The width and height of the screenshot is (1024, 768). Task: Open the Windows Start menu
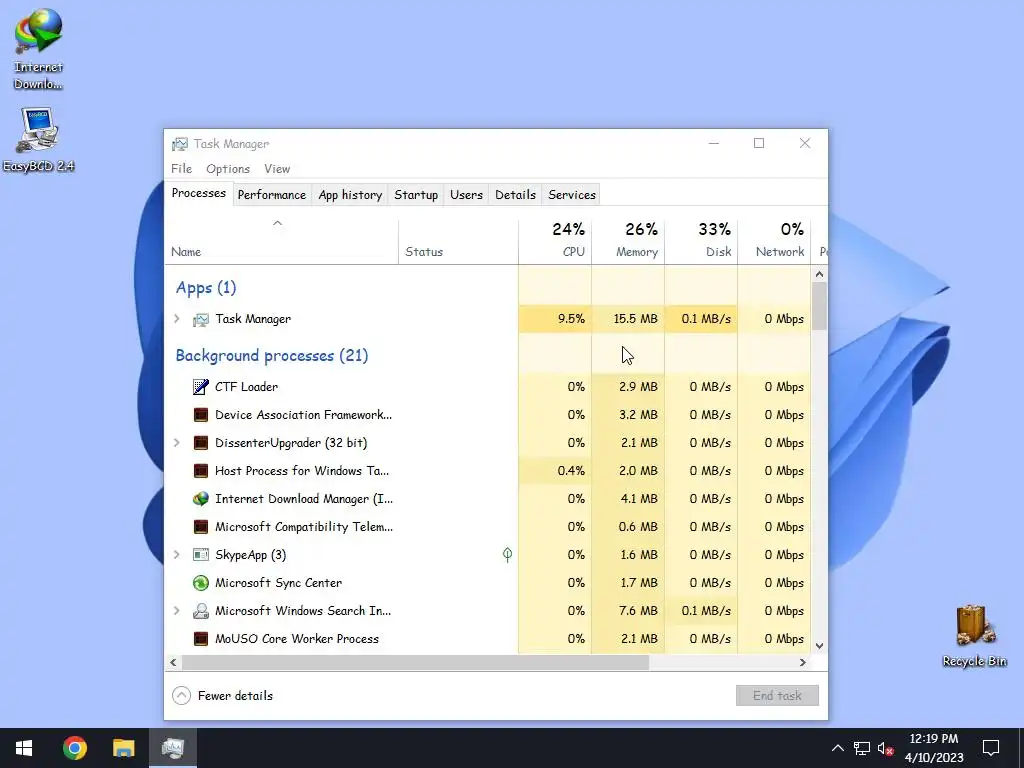coord(24,748)
